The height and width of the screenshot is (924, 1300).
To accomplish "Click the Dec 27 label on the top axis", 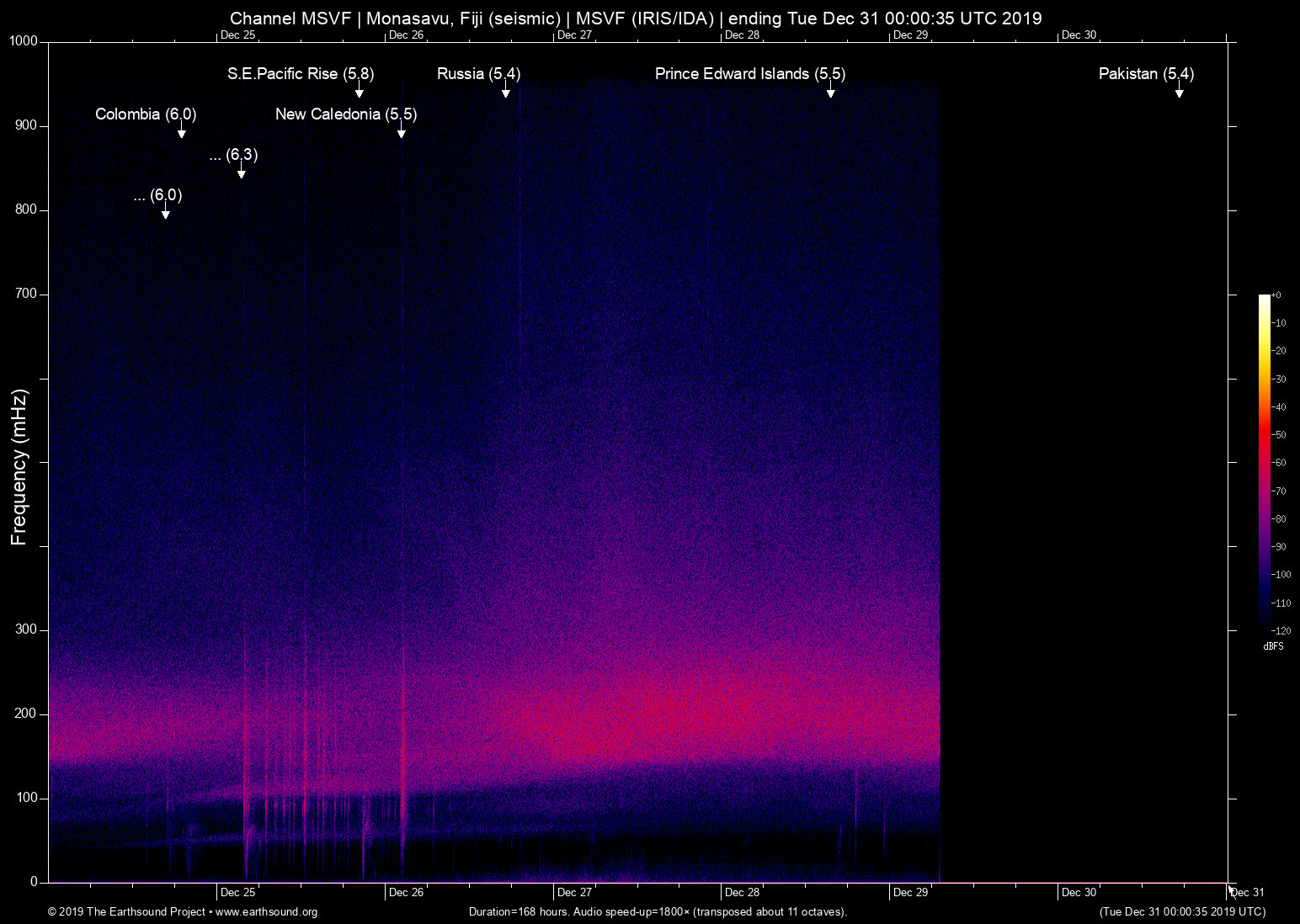I will point(574,35).
